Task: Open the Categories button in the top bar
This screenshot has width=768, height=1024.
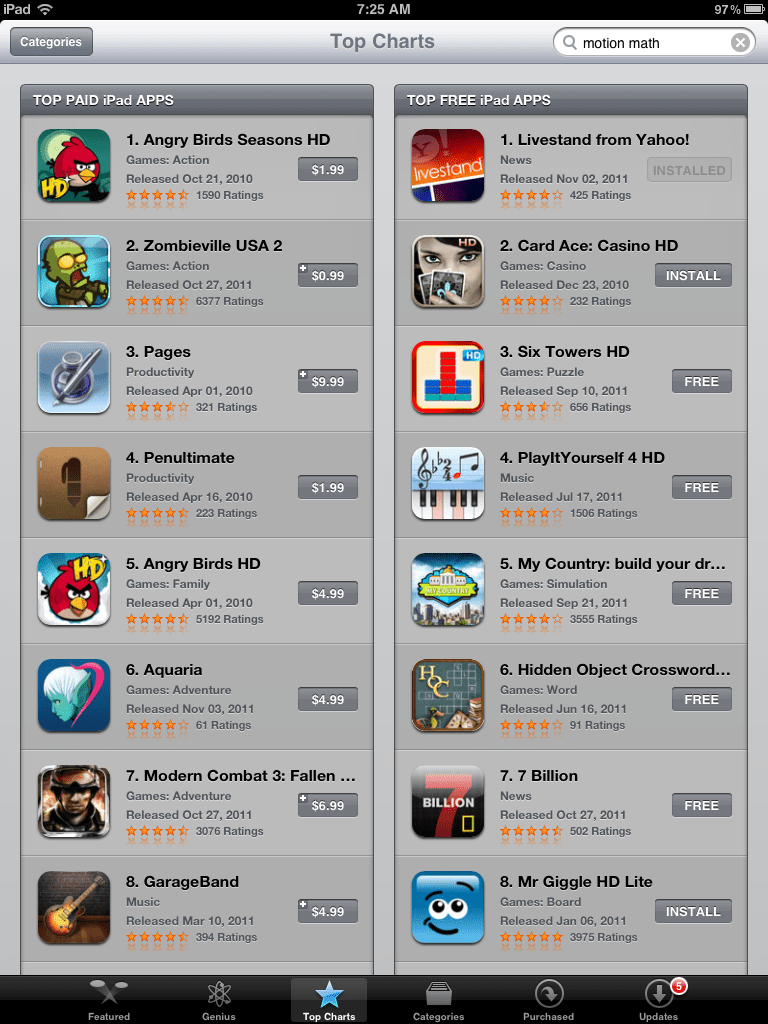Action: (x=51, y=42)
